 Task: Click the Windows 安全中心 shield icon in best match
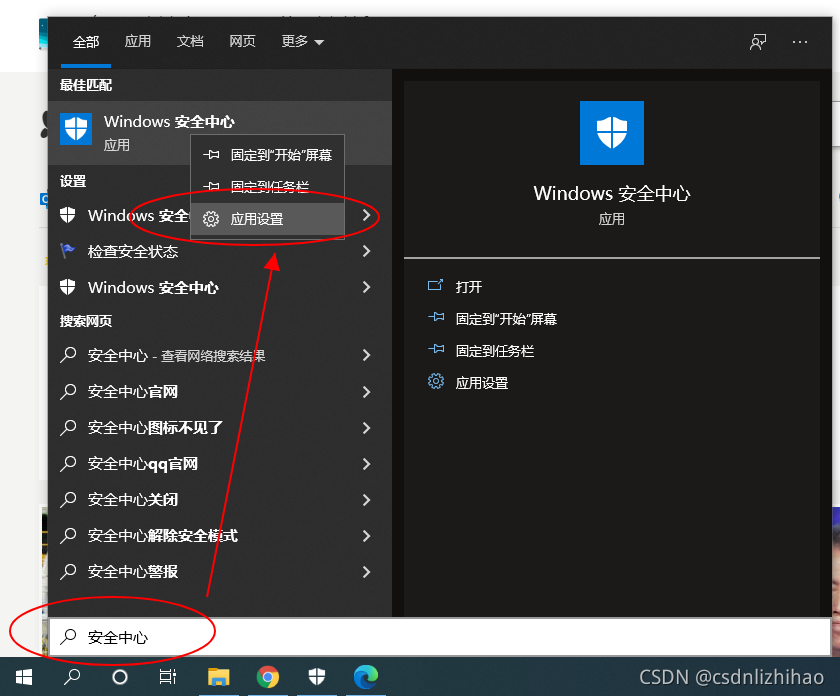click(x=76, y=129)
